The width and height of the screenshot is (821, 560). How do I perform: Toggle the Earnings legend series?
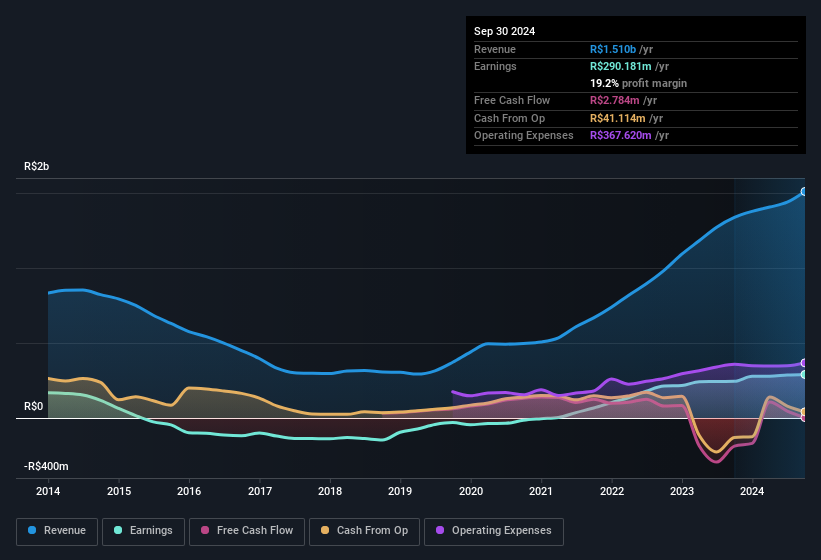[x=143, y=531]
